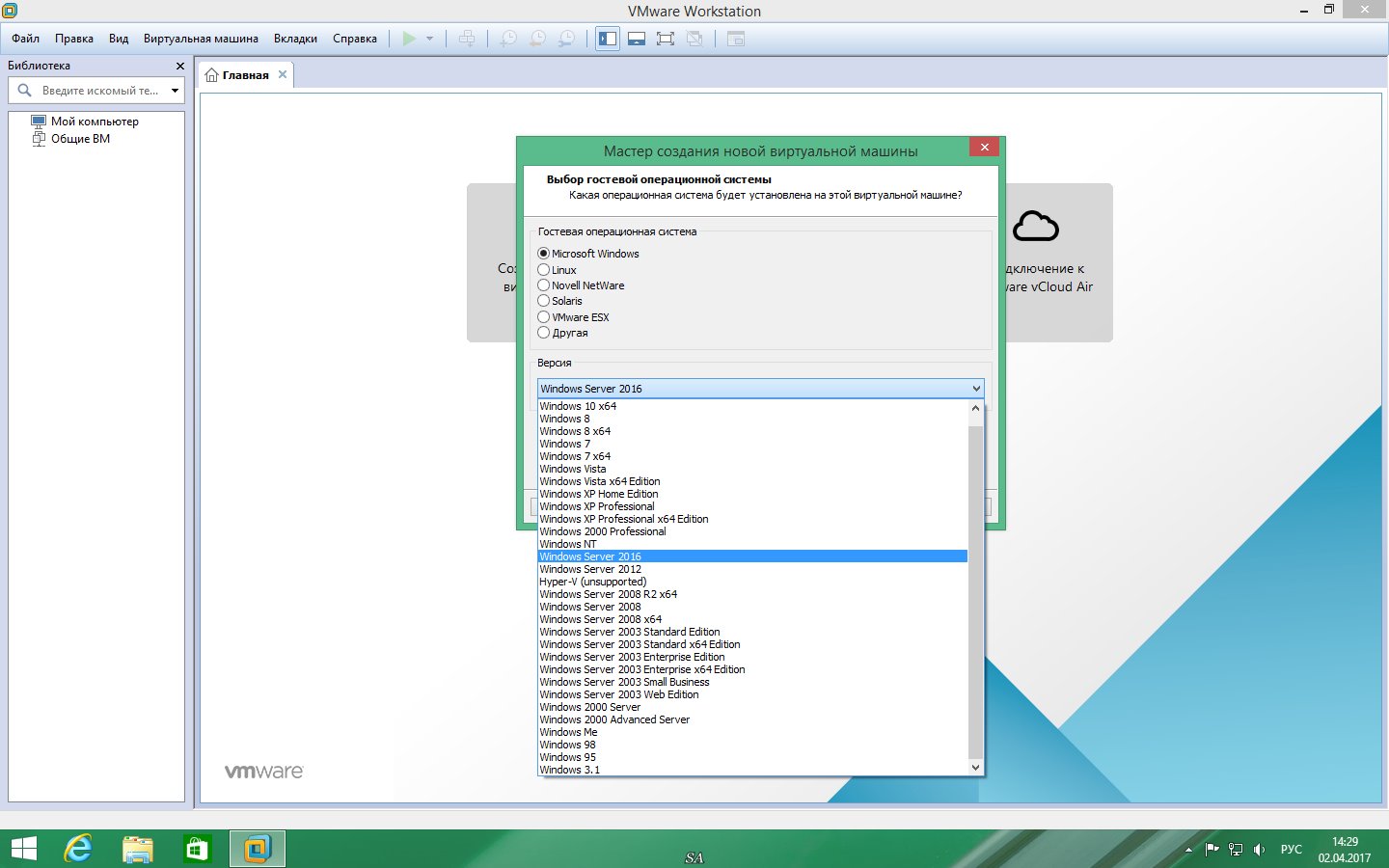Open the Файл menu

(26, 39)
